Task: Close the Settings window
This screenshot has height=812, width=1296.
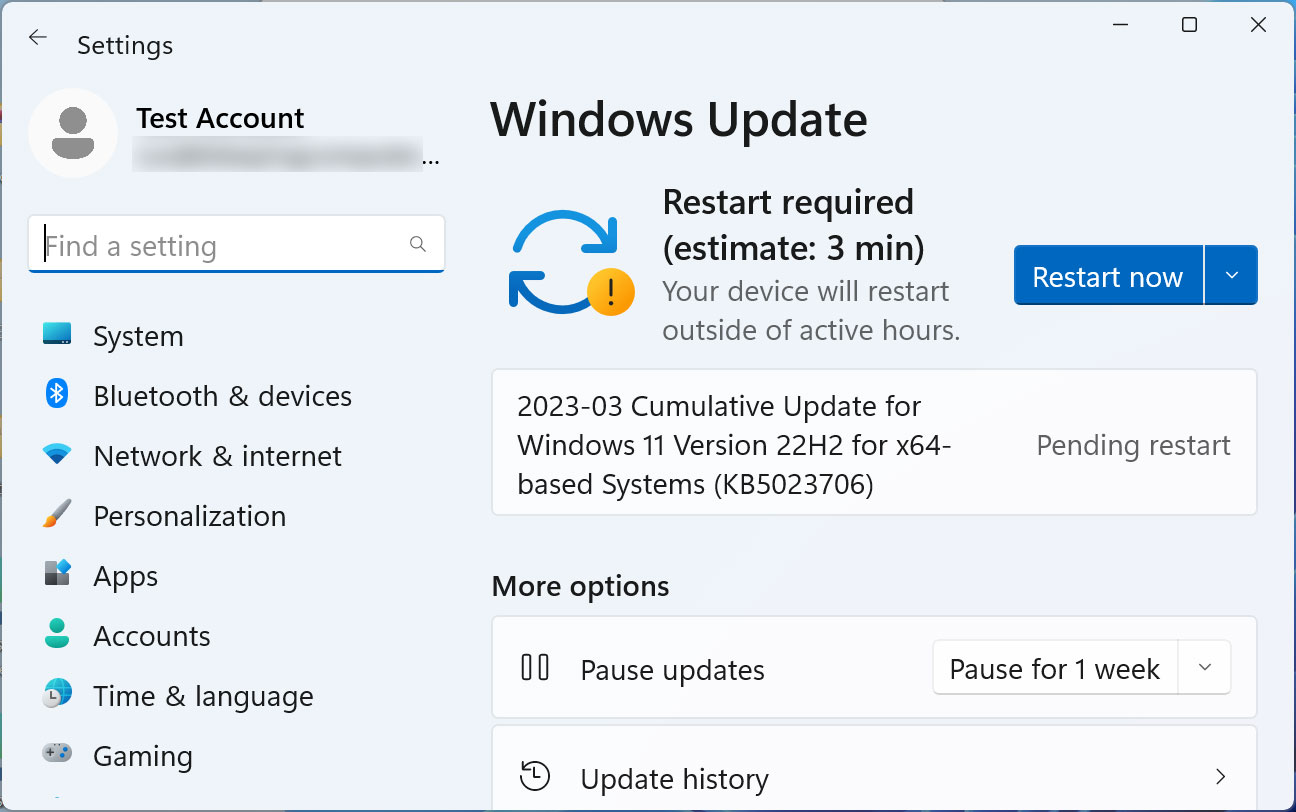Action: [1259, 25]
